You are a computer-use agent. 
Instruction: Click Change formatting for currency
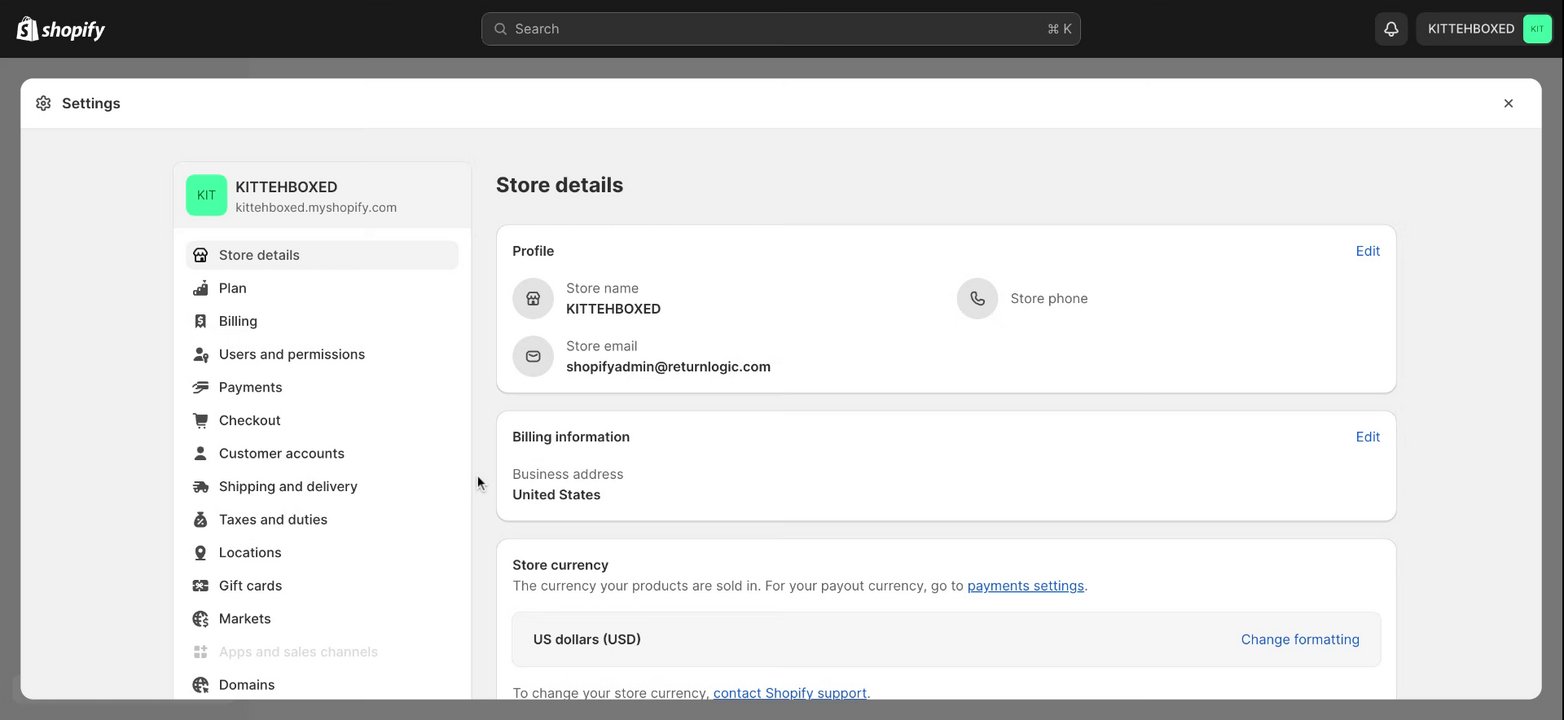pyautogui.click(x=1299, y=639)
